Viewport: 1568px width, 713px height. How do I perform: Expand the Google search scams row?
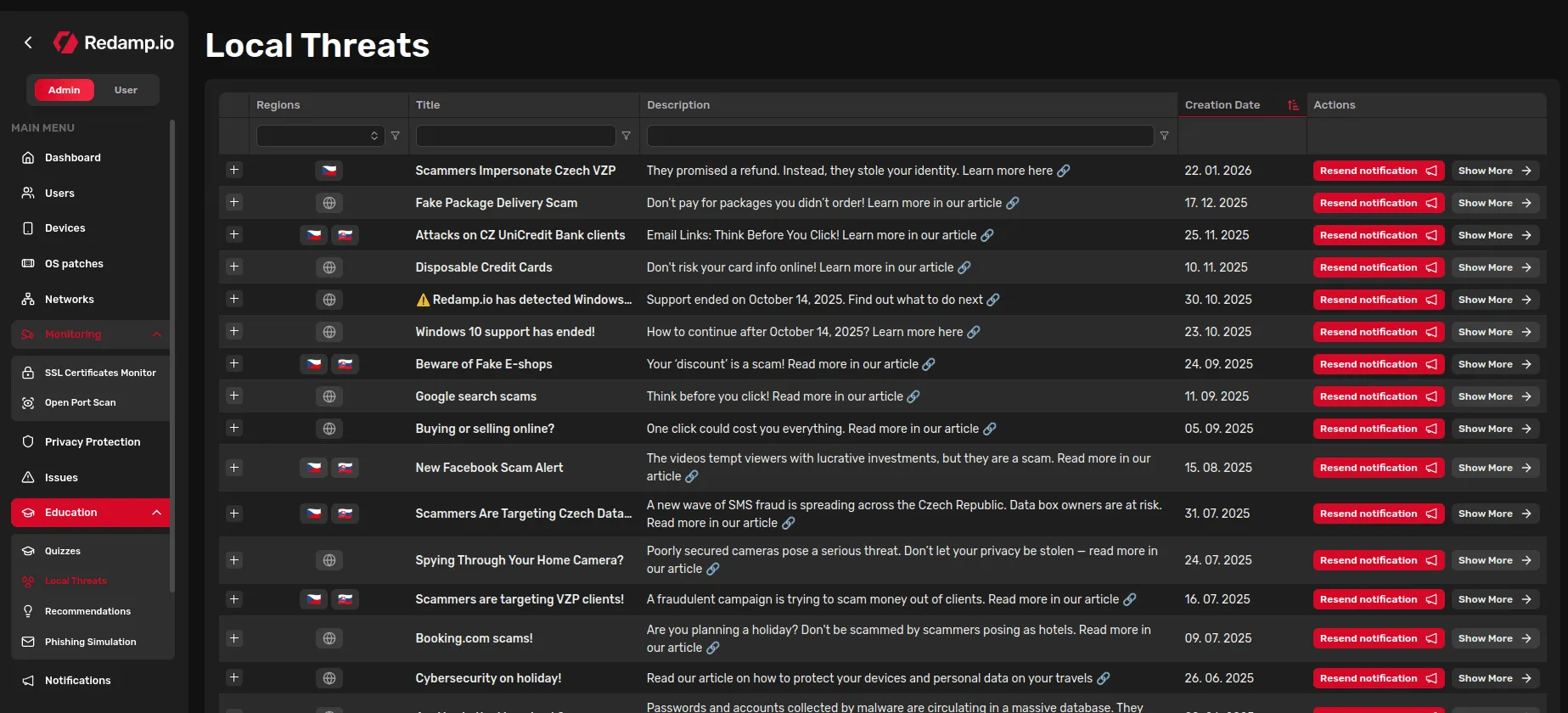pos(234,396)
